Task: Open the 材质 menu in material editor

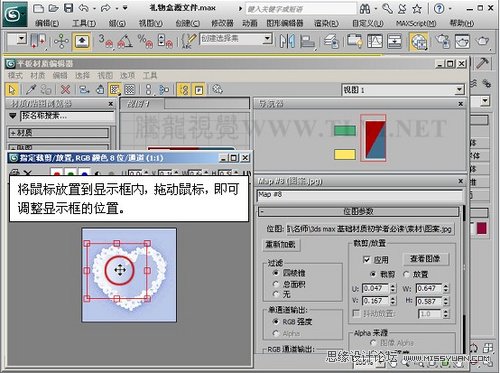Action: click(x=37, y=75)
